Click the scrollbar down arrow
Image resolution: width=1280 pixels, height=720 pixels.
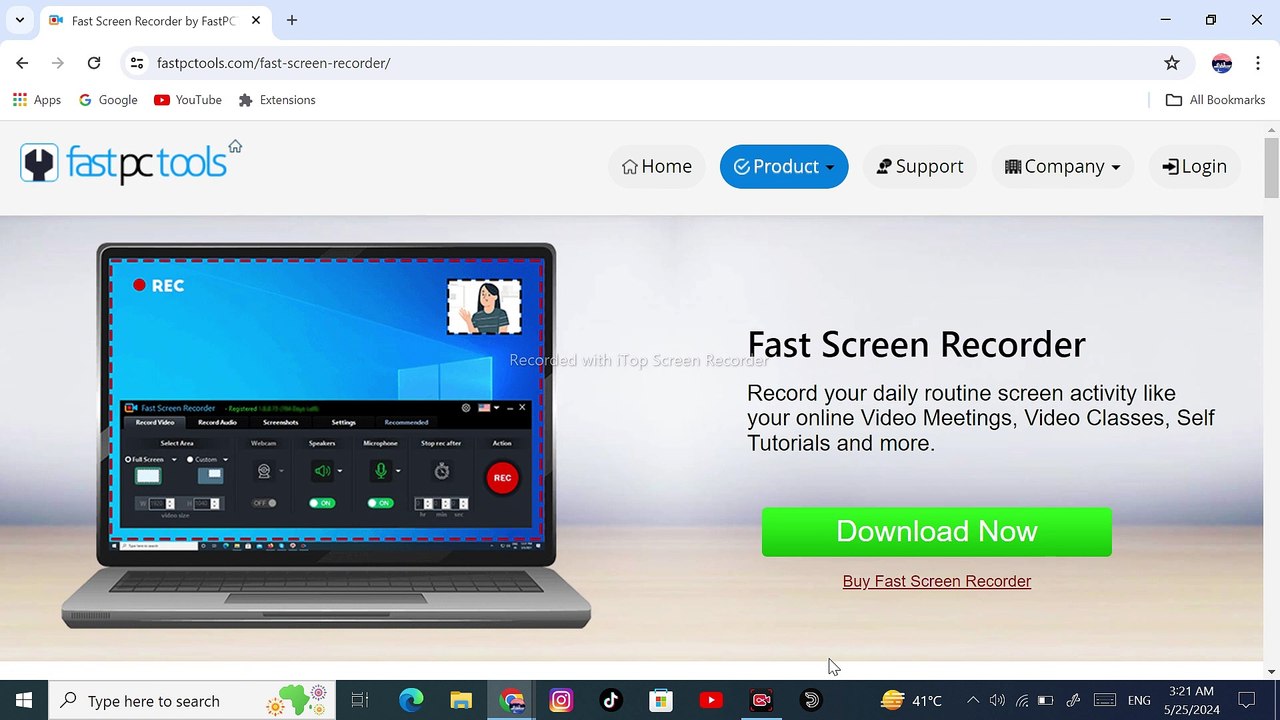click(x=1271, y=671)
